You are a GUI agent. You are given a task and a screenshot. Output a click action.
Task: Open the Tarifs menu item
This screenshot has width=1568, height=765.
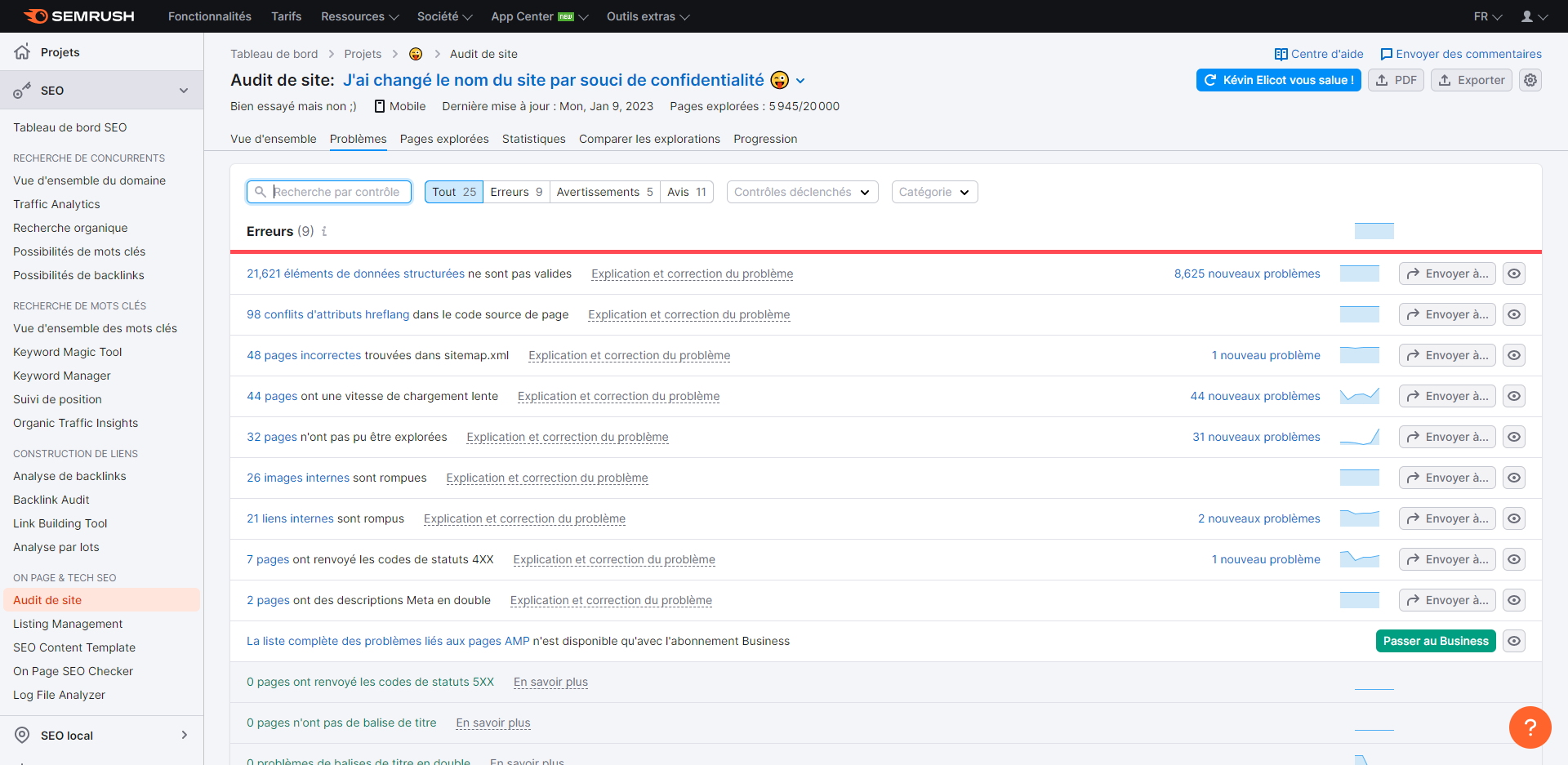pos(286,16)
